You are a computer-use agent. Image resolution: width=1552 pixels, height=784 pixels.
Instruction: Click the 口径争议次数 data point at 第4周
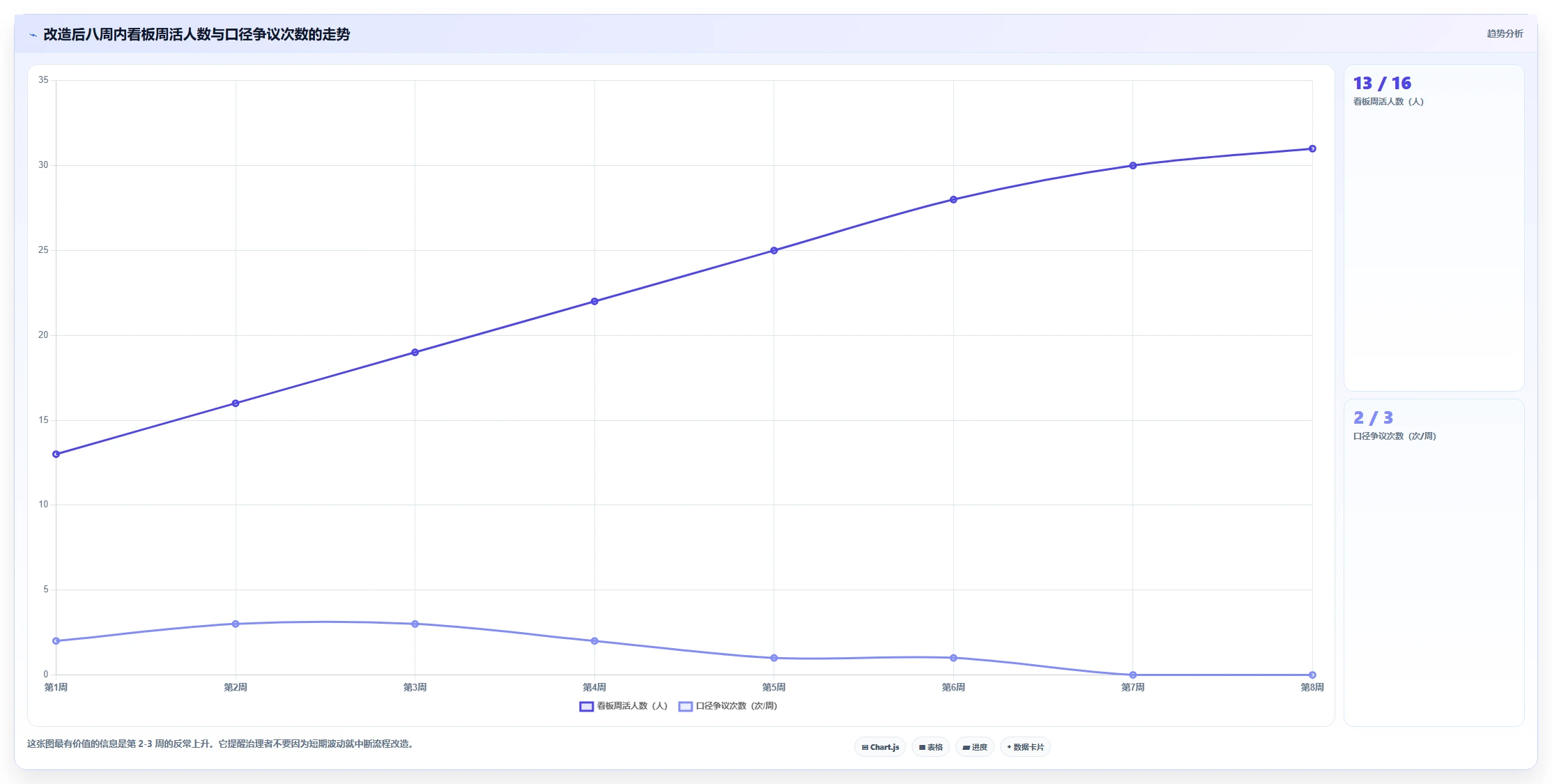click(x=594, y=641)
